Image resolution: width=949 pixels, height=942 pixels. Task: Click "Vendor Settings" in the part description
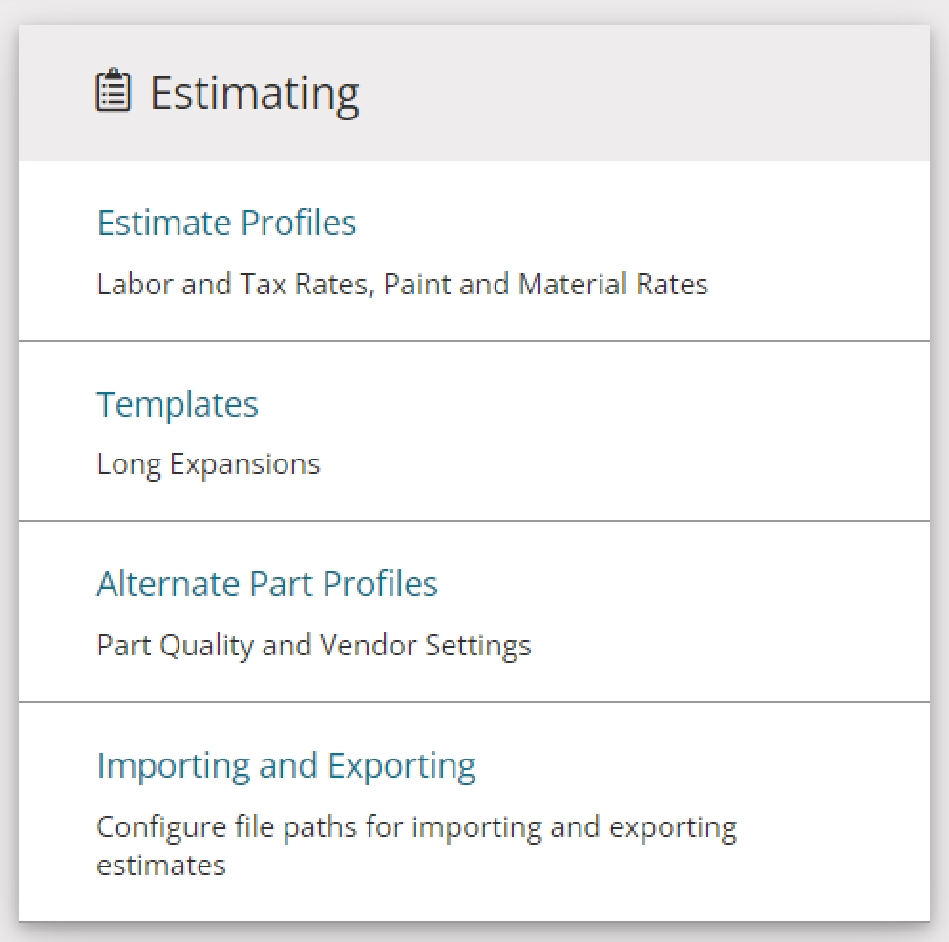pyautogui.click(x=425, y=645)
